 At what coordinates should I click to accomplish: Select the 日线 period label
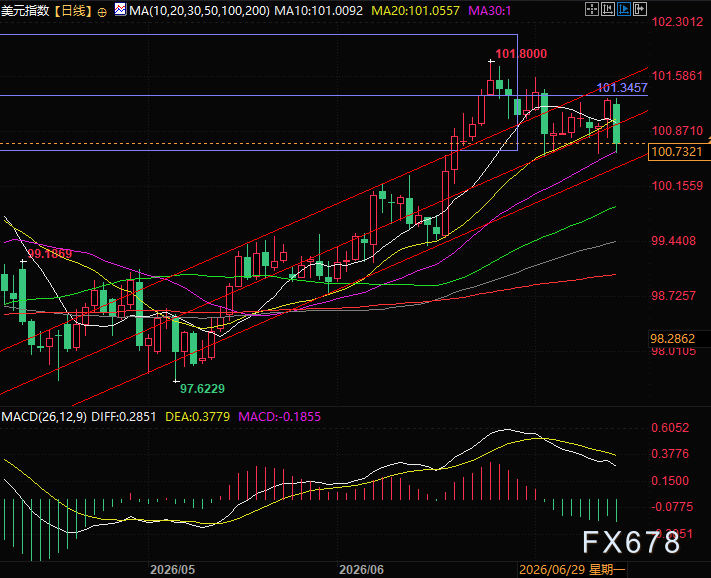[x=73, y=10]
